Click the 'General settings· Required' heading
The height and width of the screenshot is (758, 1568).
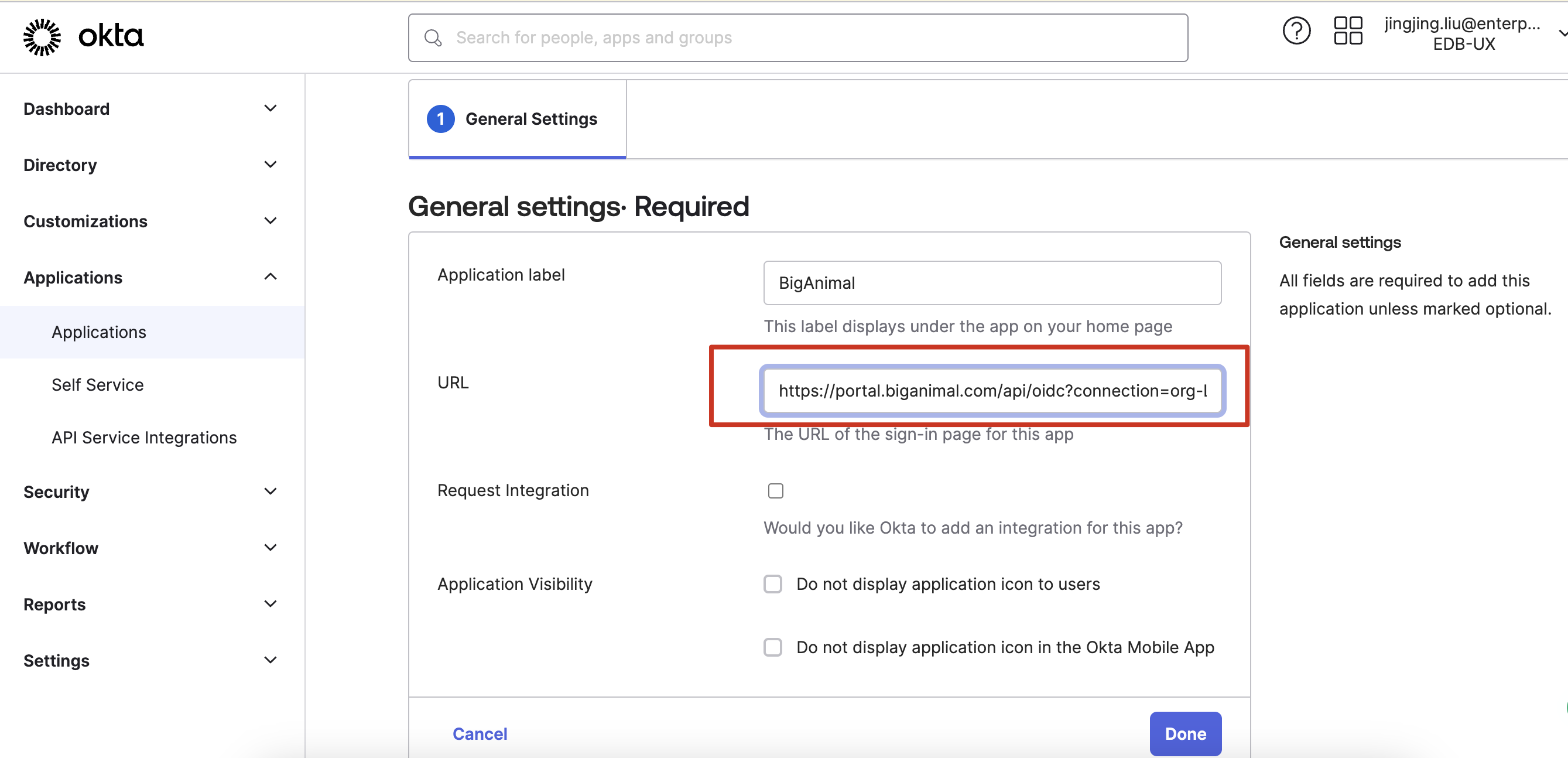point(578,206)
